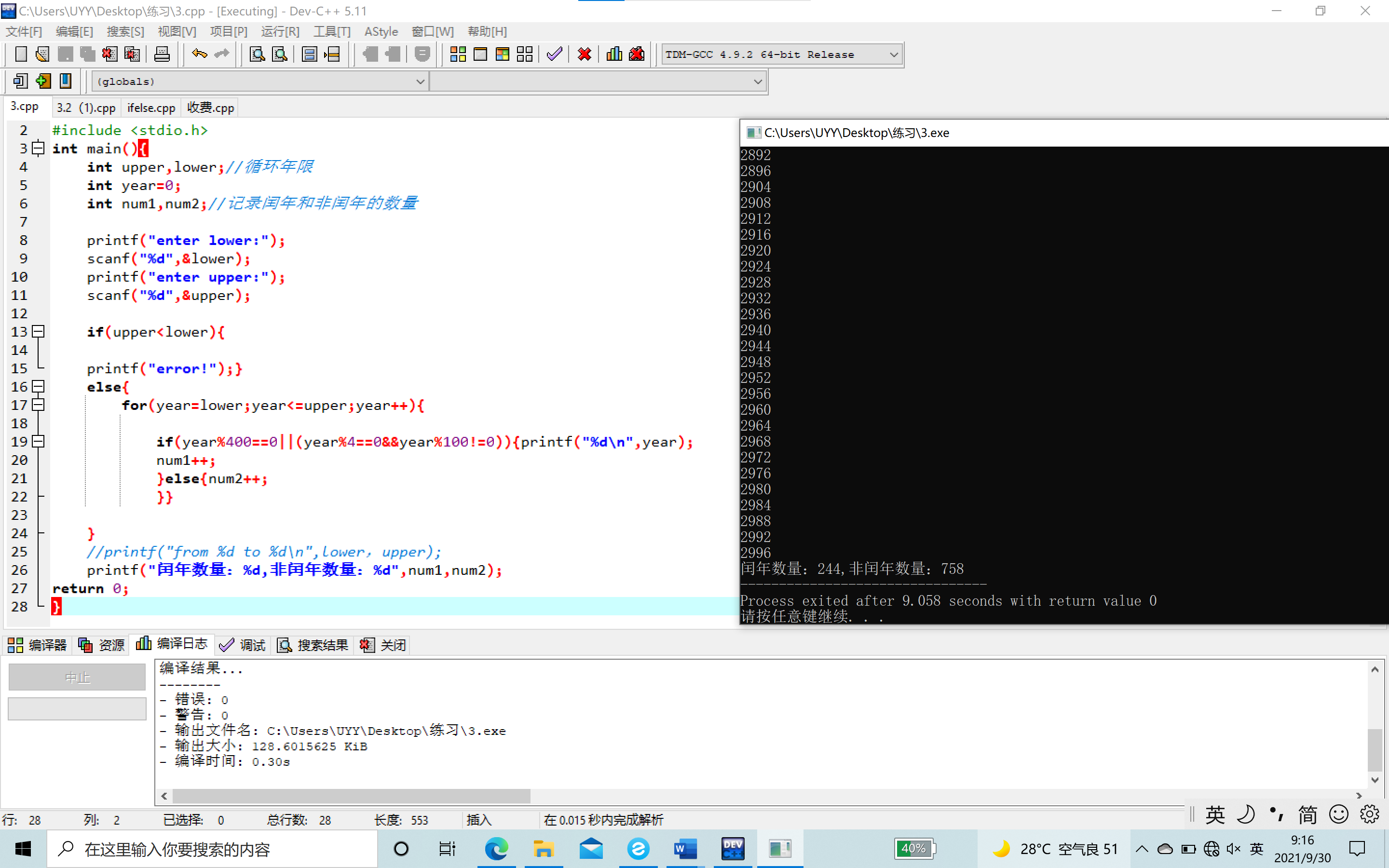This screenshot has height=868, width=1389.
Task: Click the Replace toolbar icon
Action: (x=280, y=54)
